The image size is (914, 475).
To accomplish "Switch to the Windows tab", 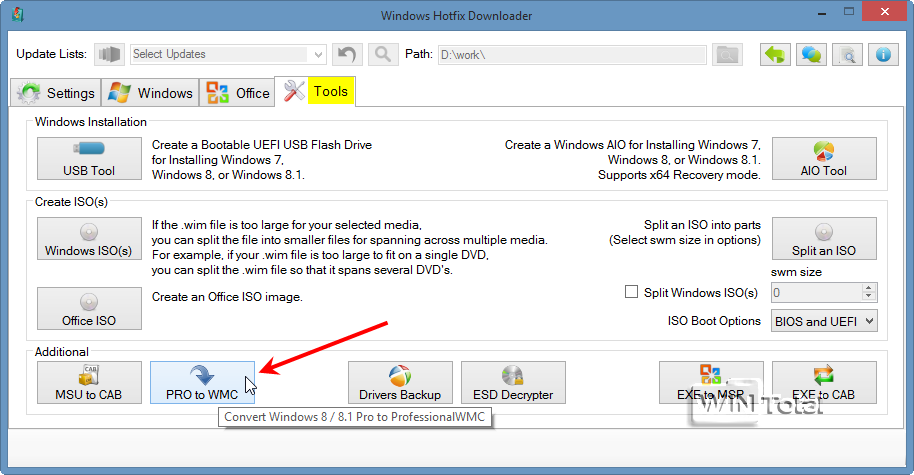I will pyautogui.click(x=150, y=93).
